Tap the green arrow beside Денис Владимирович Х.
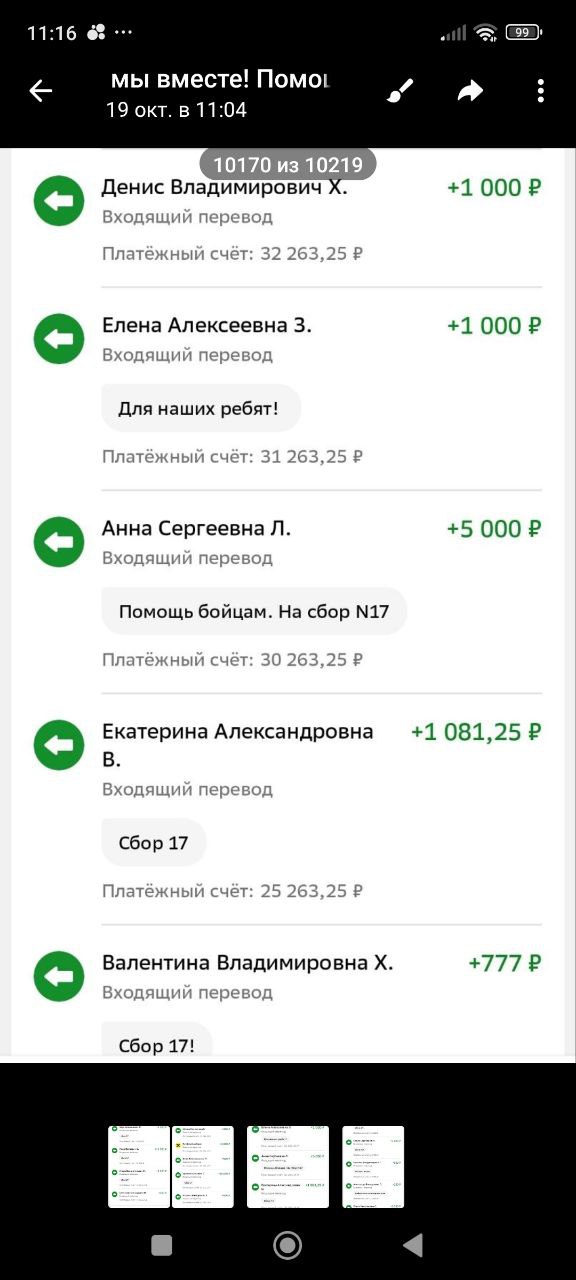Screen dimensions: 576x1280 (x=60, y=201)
